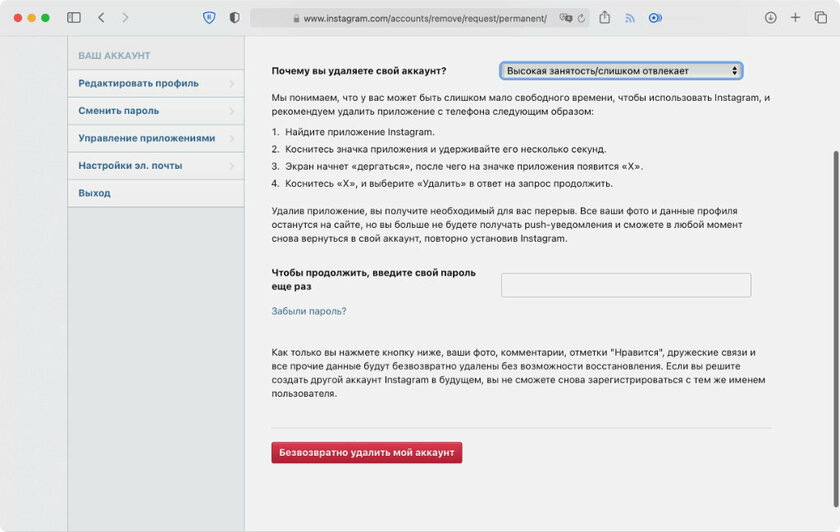This screenshot has width=840, height=532.
Task: Open the Share menu icon
Action: [605, 18]
